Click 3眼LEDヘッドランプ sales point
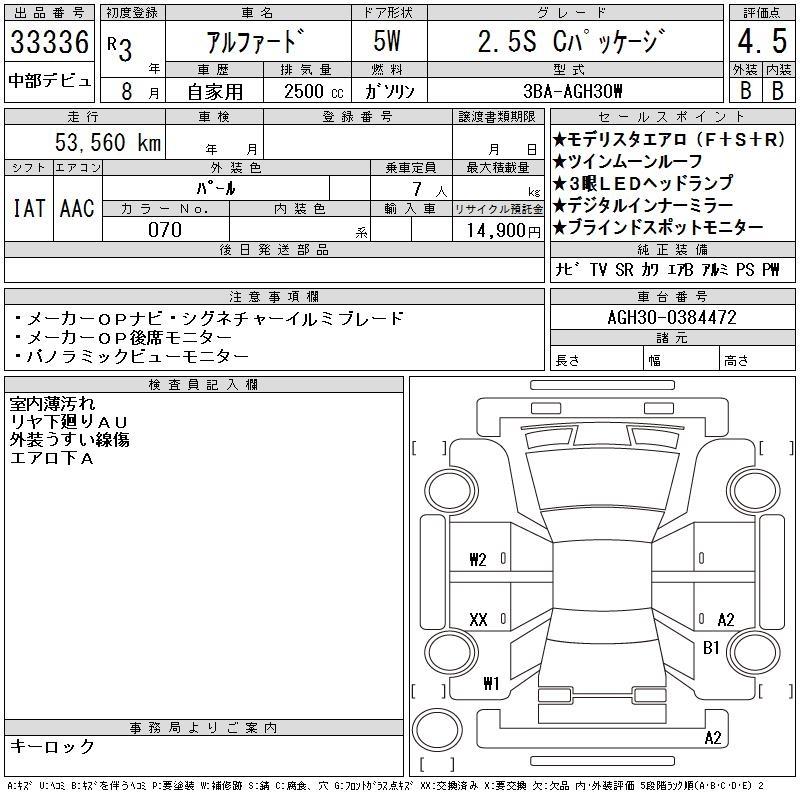 [643, 183]
